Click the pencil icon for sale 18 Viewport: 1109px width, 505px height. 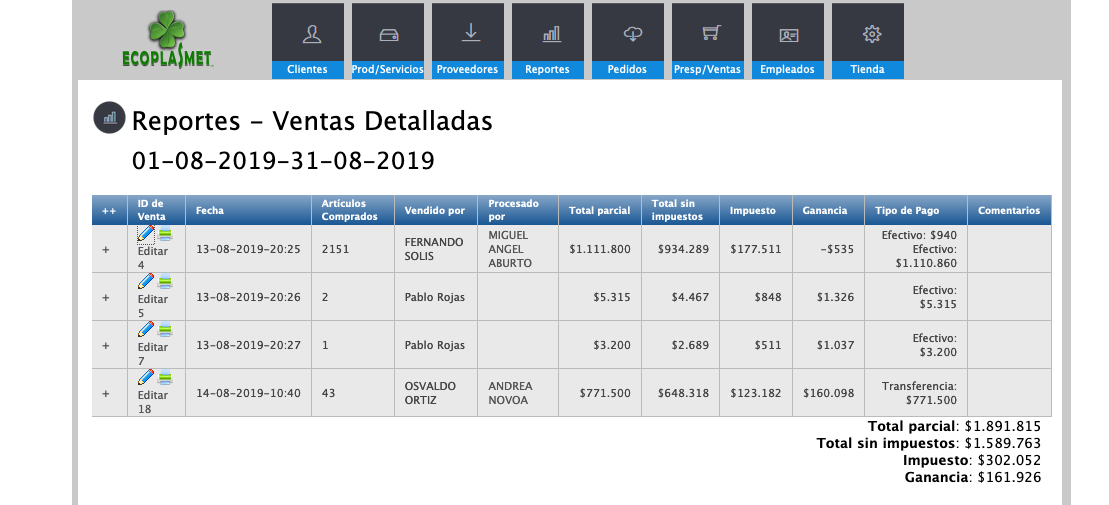pos(146,377)
